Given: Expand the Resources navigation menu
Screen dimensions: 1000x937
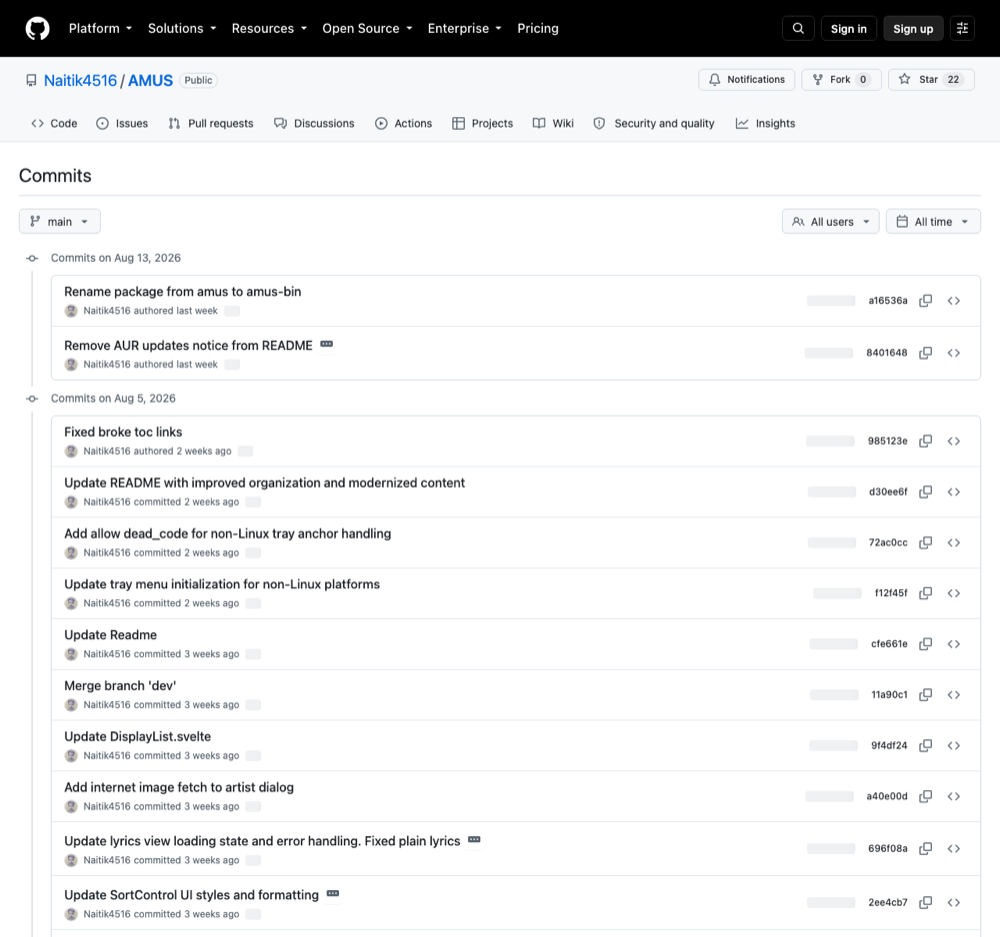Looking at the screenshot, I should click(x=269, y=29).
